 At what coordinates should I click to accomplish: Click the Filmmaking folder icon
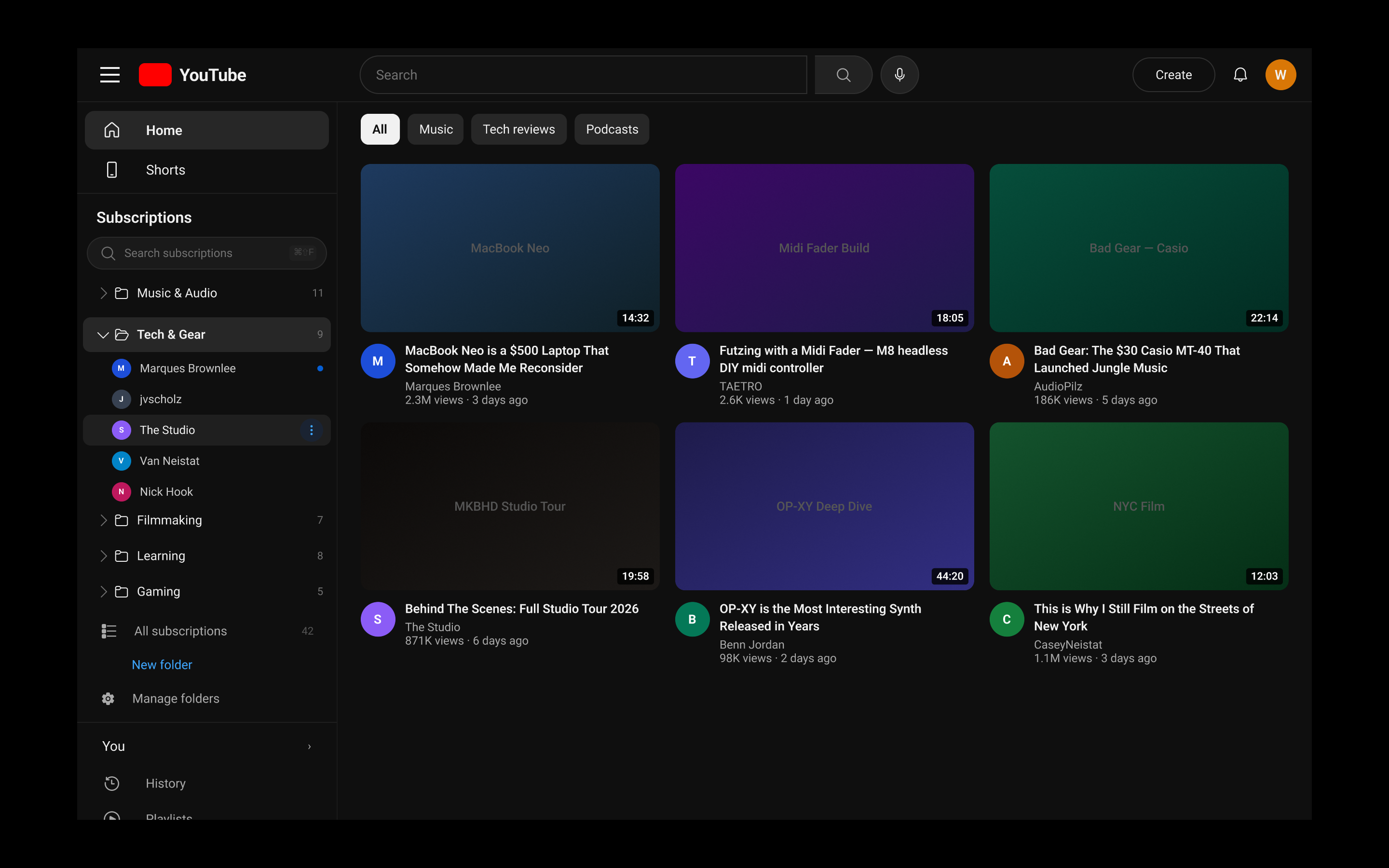[121, 520]
